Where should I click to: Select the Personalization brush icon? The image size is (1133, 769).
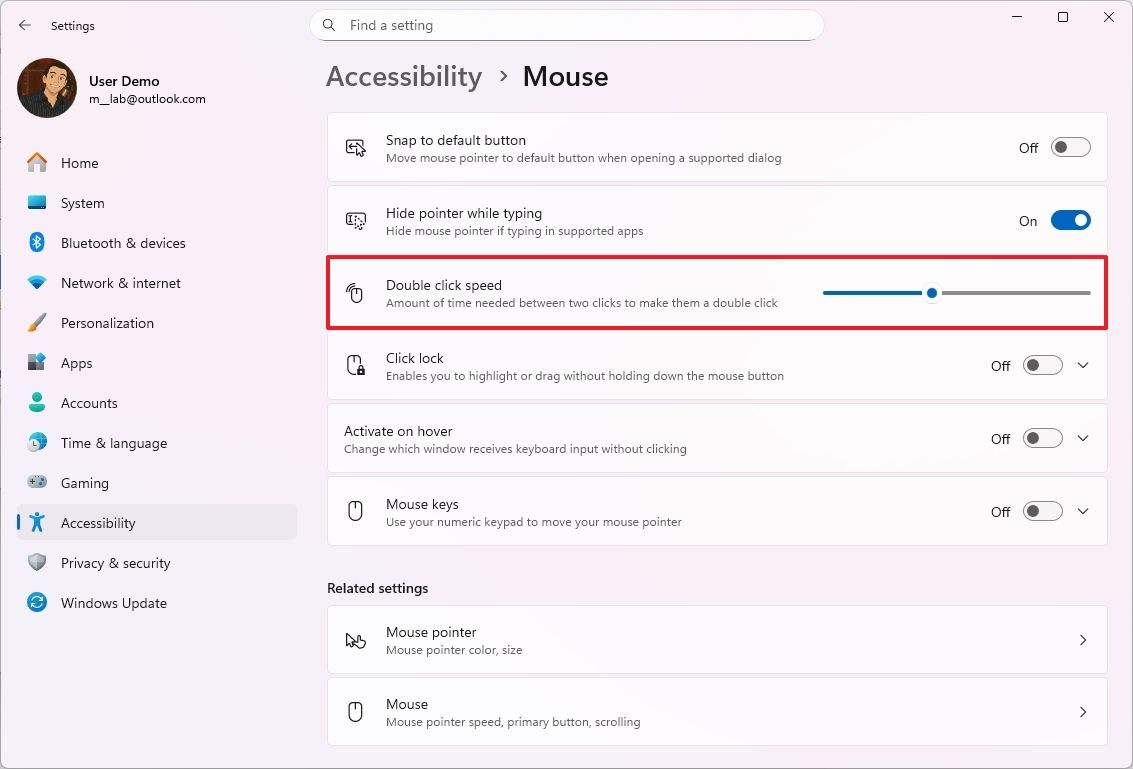[36, 322]
